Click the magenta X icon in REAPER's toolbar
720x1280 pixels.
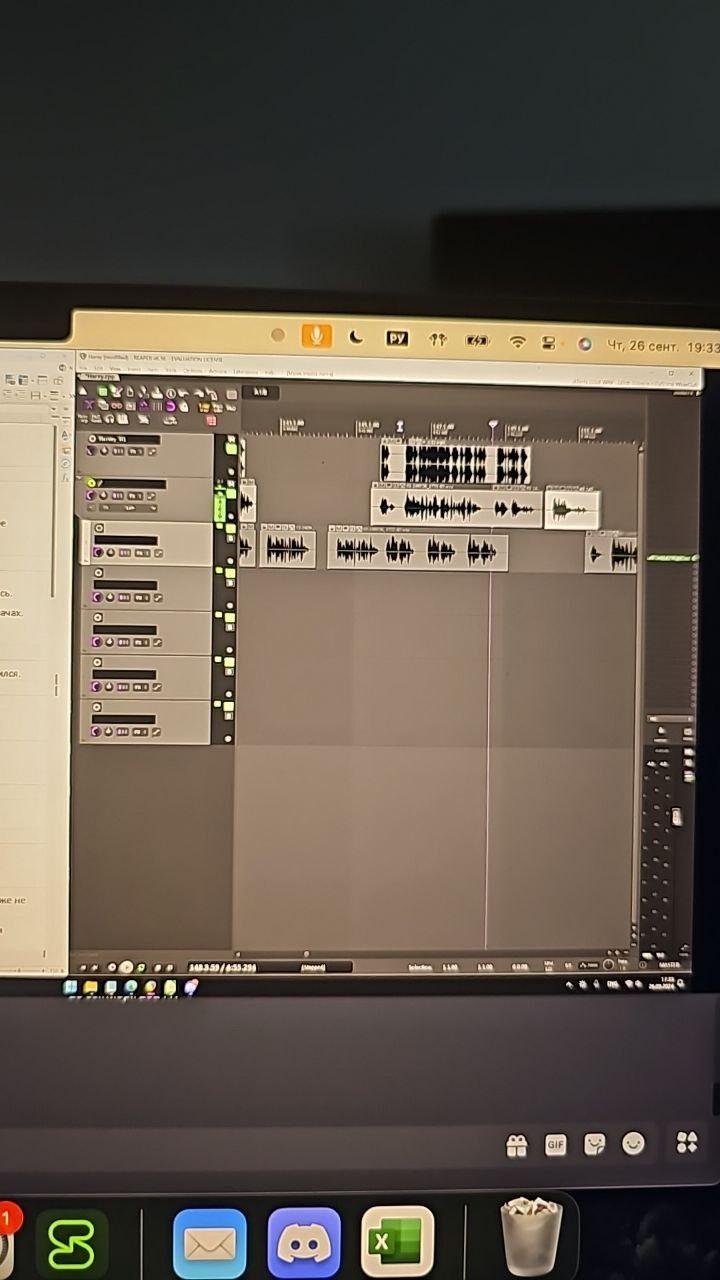pyautogui.click(x=89, y=405)
